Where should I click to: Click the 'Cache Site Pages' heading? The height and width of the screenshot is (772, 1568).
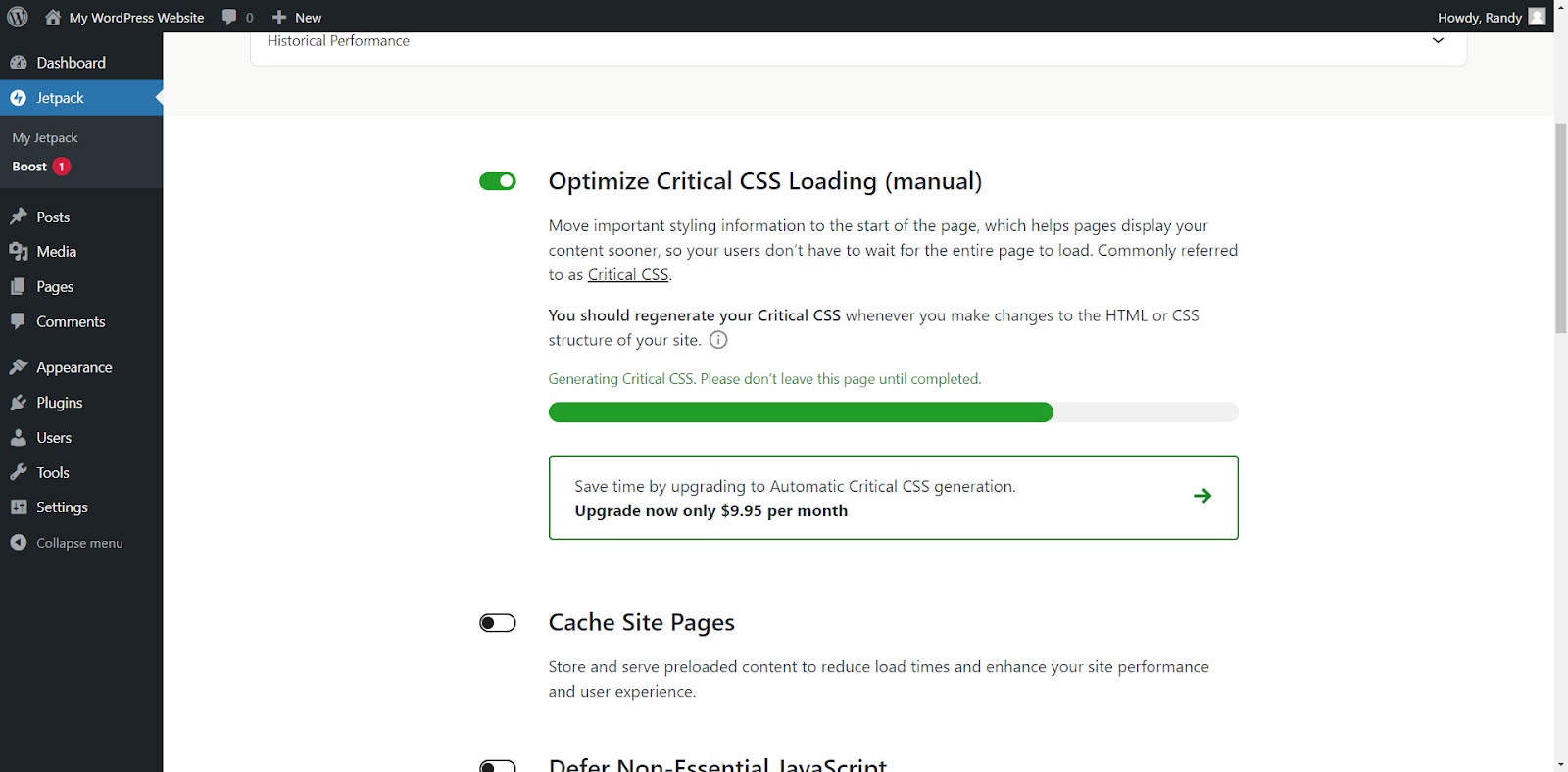pos(642,623)
